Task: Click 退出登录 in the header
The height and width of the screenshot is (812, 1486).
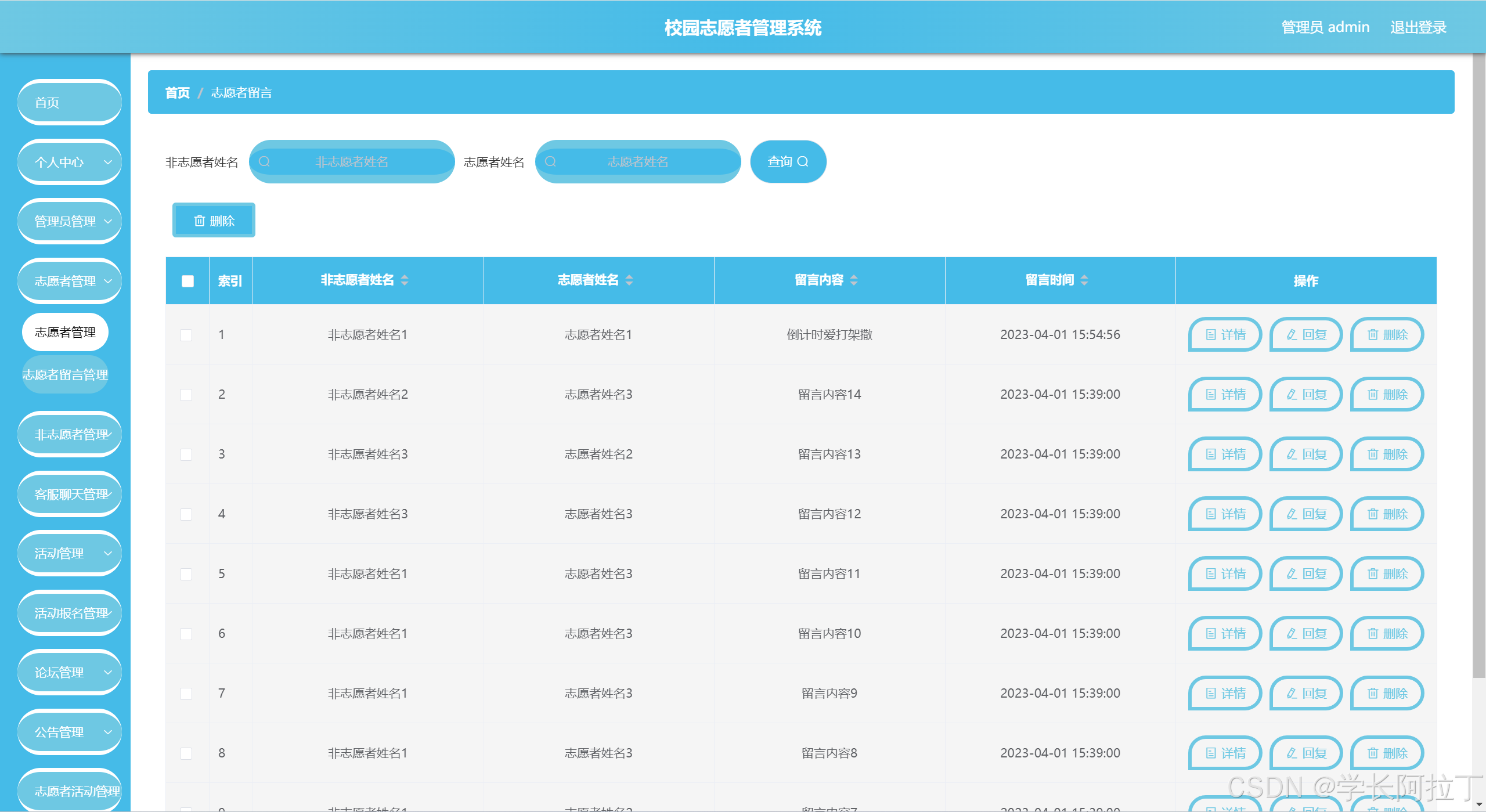Action: point(1418,27)
